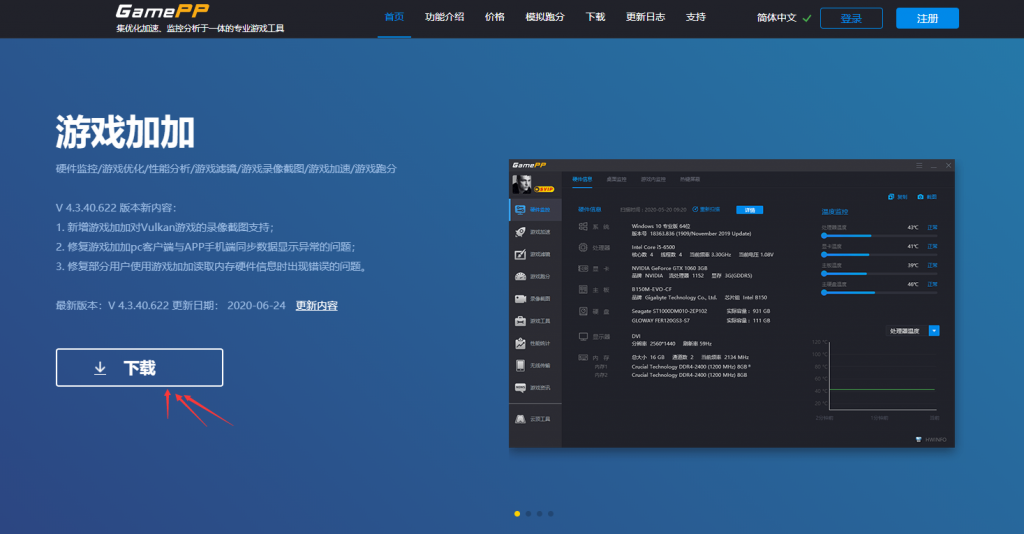Open 游戏资讯 news icon in app preview
Viewport: 1024px width, 534px height.
(x=520, y=388)
